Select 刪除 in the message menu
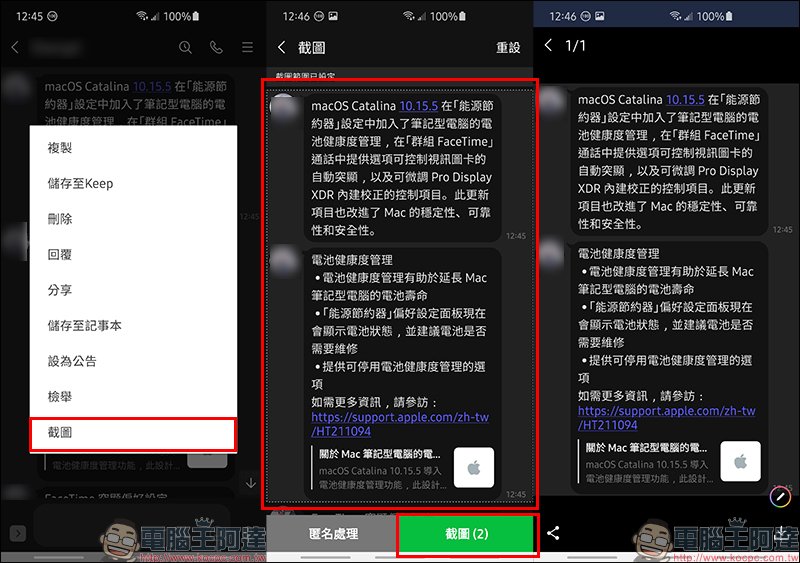 click(133, 219)
